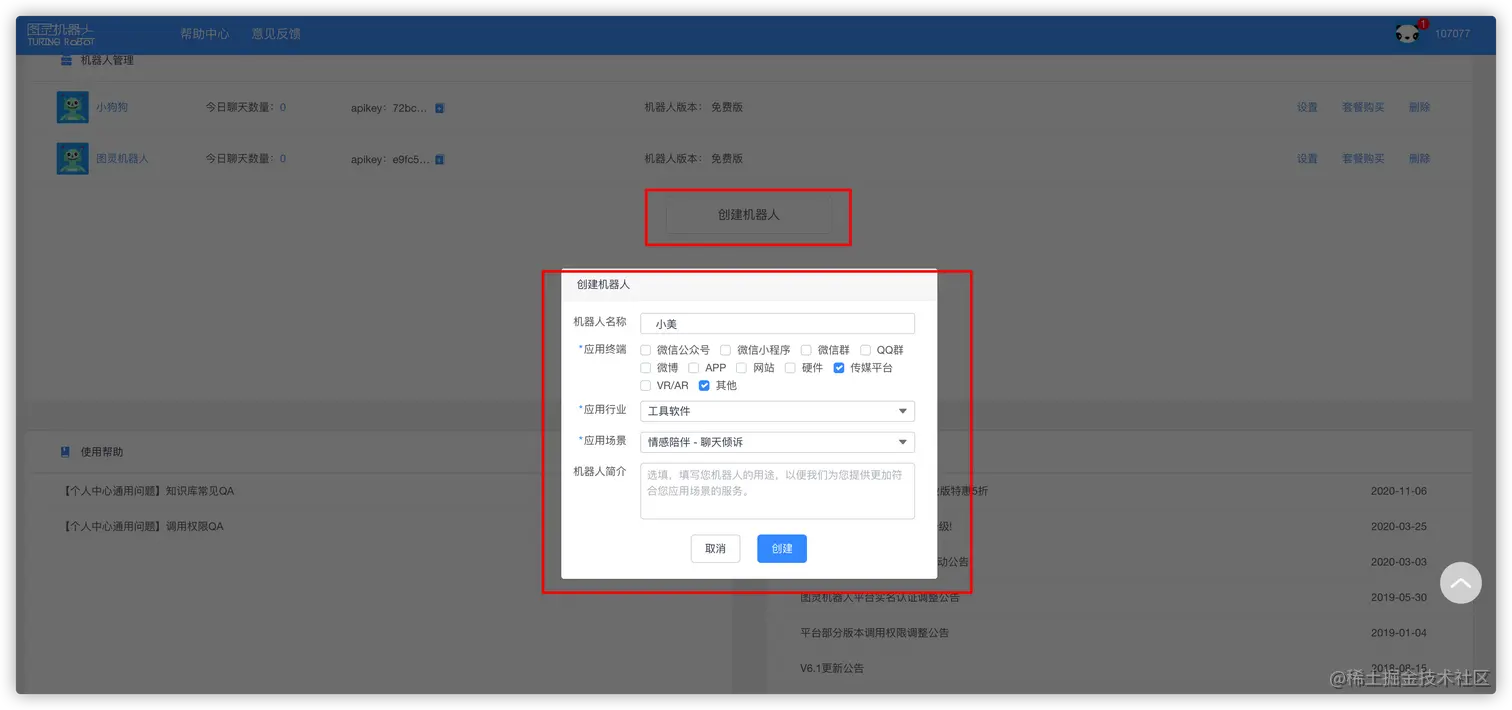Click 删除 for the 图灵机器人 robot
Screen dimensions: 1512x710
1419,159
